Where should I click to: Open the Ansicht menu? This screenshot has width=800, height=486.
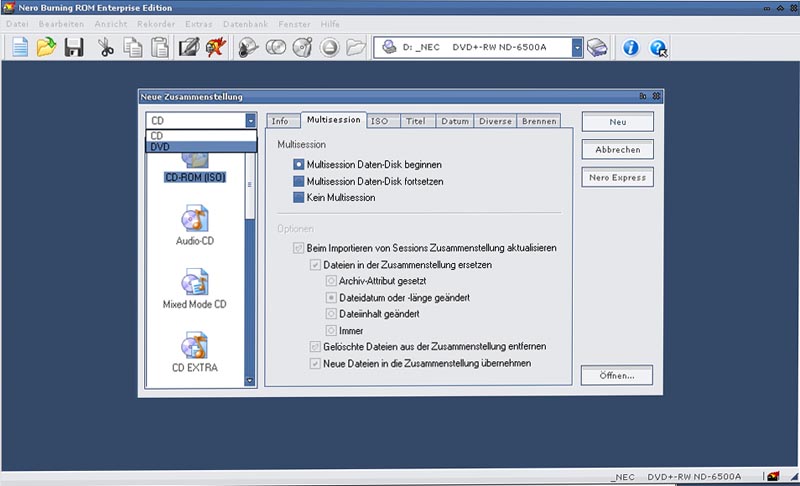click(111, 24)
